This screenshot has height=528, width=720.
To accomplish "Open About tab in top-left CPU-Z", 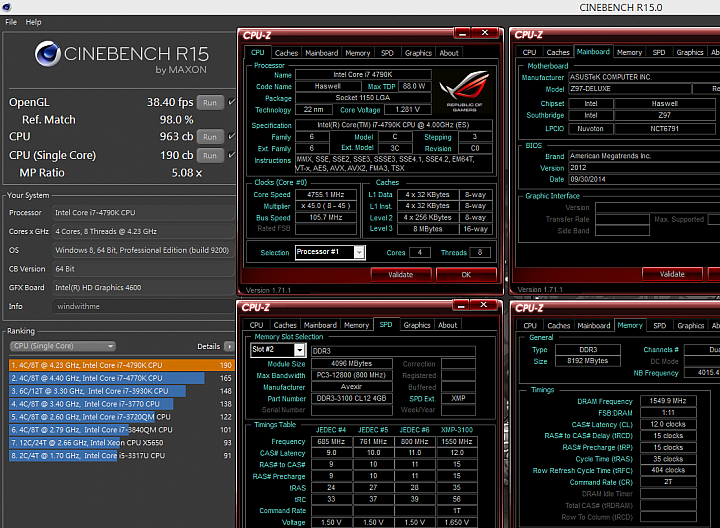I will (x=449, y=53).
